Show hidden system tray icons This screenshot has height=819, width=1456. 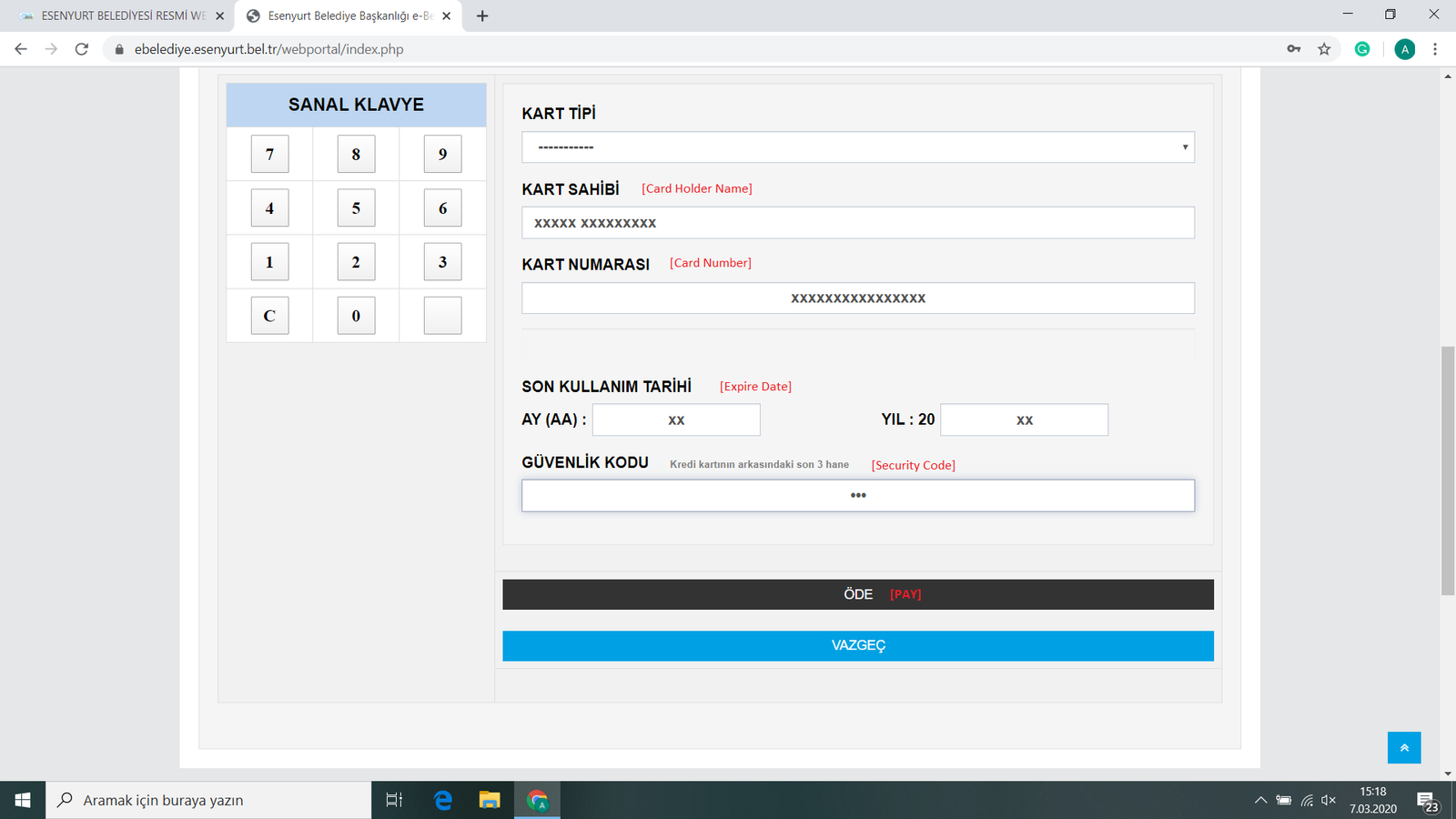pos(1260,801)
